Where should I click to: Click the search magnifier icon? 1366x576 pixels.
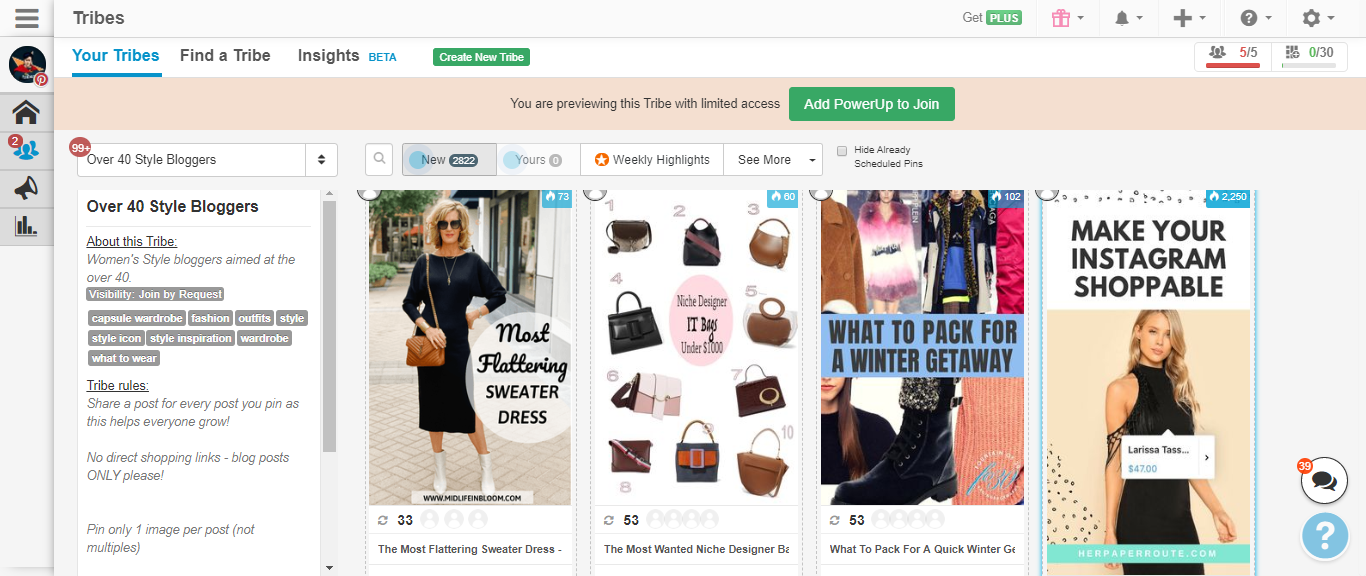379,159
